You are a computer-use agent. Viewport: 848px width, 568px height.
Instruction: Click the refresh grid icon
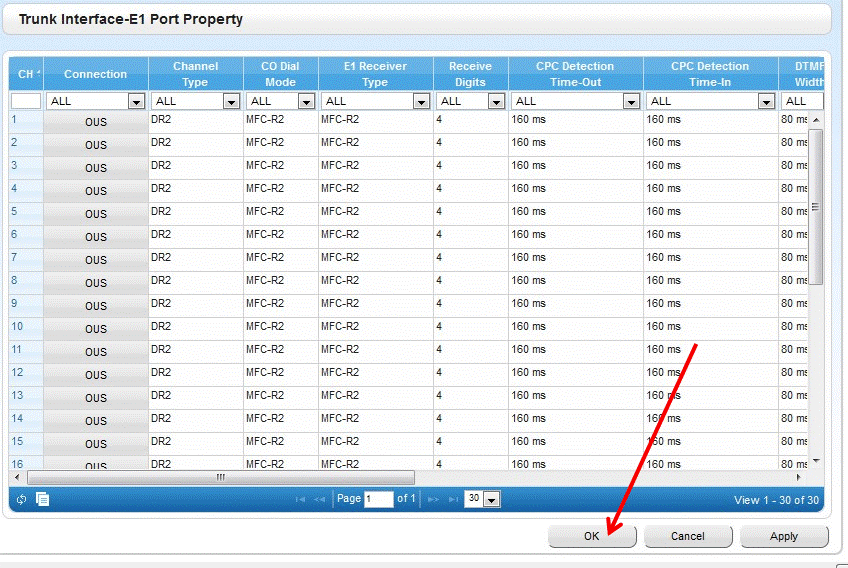pos(22,499)
